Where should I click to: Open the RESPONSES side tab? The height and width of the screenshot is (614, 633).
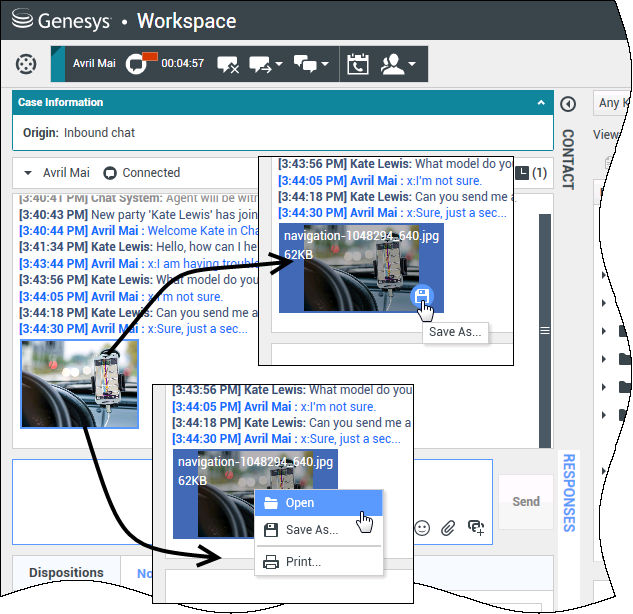pos(568,492)
